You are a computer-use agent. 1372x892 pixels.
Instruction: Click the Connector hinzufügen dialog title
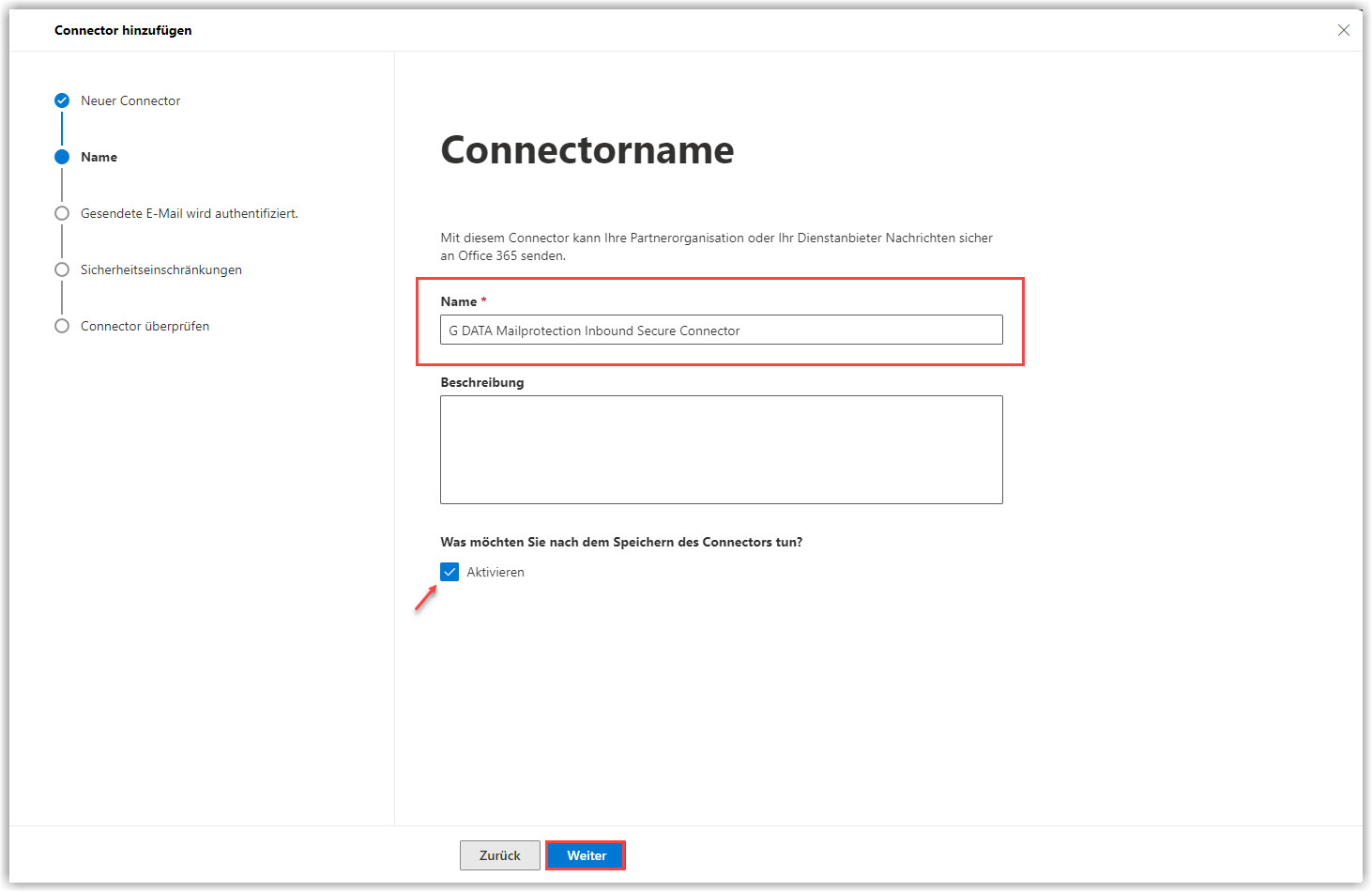pos(123,30)
